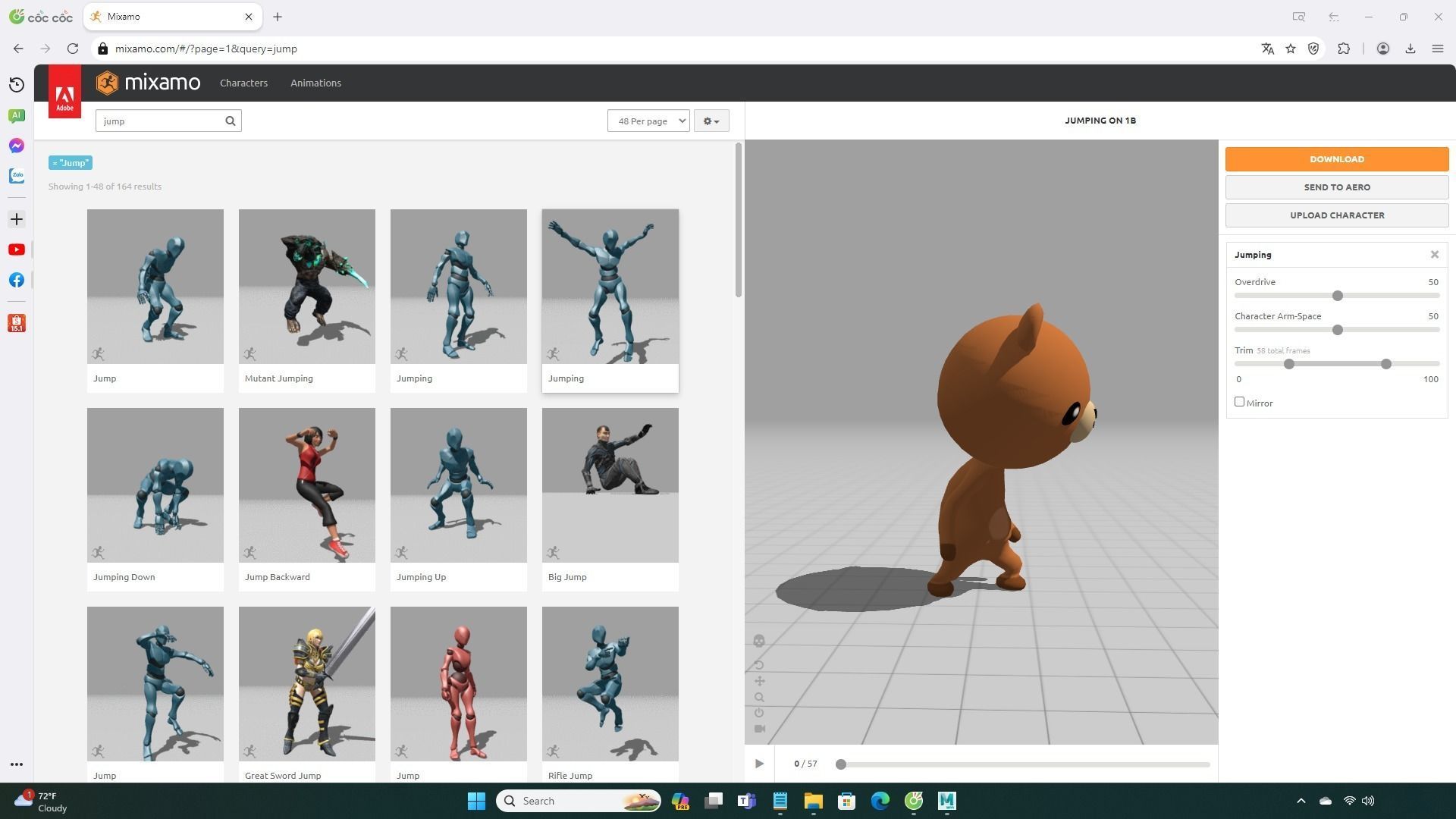The width and height of the screenshot is (1456, 819).
Task: Click the rotate view icon in viewport
Action: tap(759, 665)
